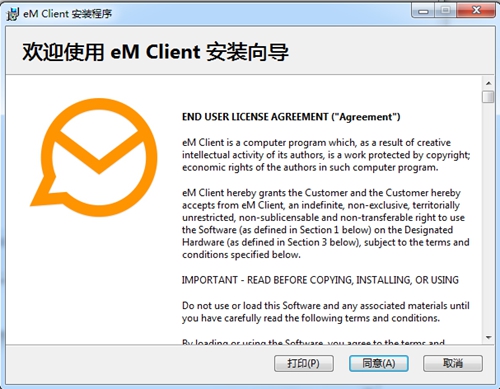The width and height of the screenshot is (500, 389).
Task: Click the disabled maximize button
Action: pos(445,11)
